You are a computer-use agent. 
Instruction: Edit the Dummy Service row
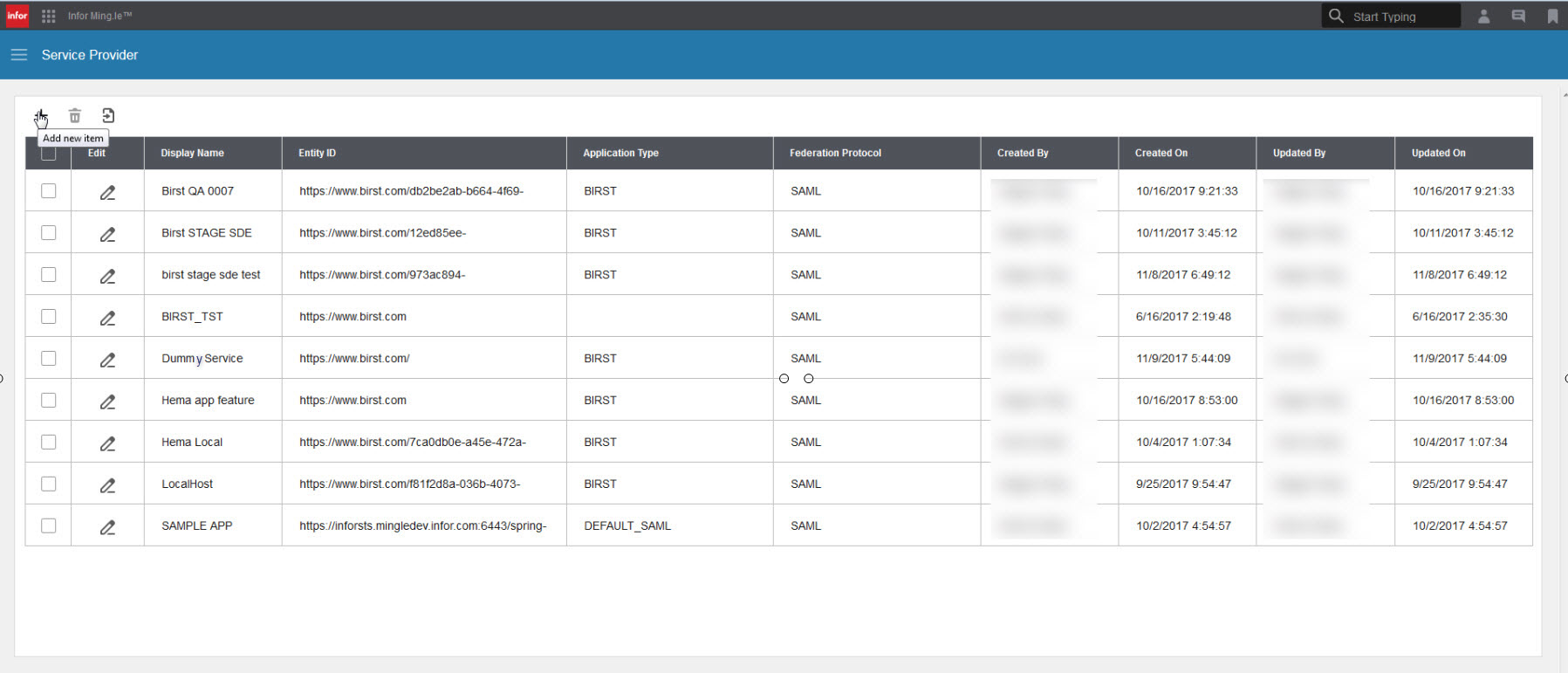click(107, 360)
